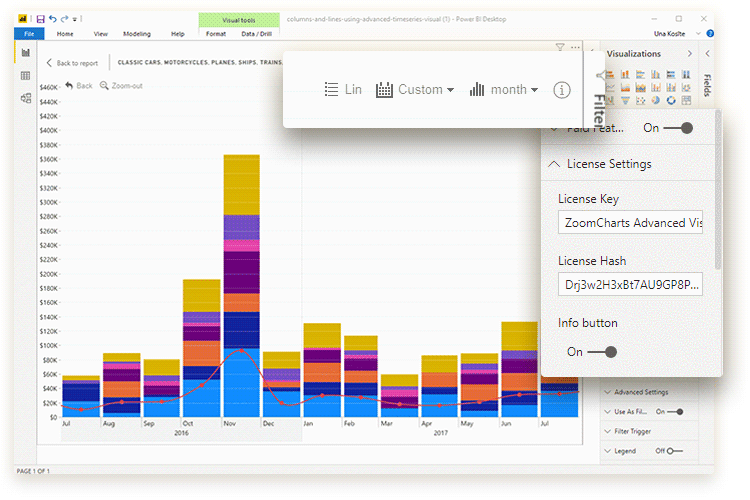Expand the Legend section chevron
This screenshot has height=500, width=750.
(607, 451)
